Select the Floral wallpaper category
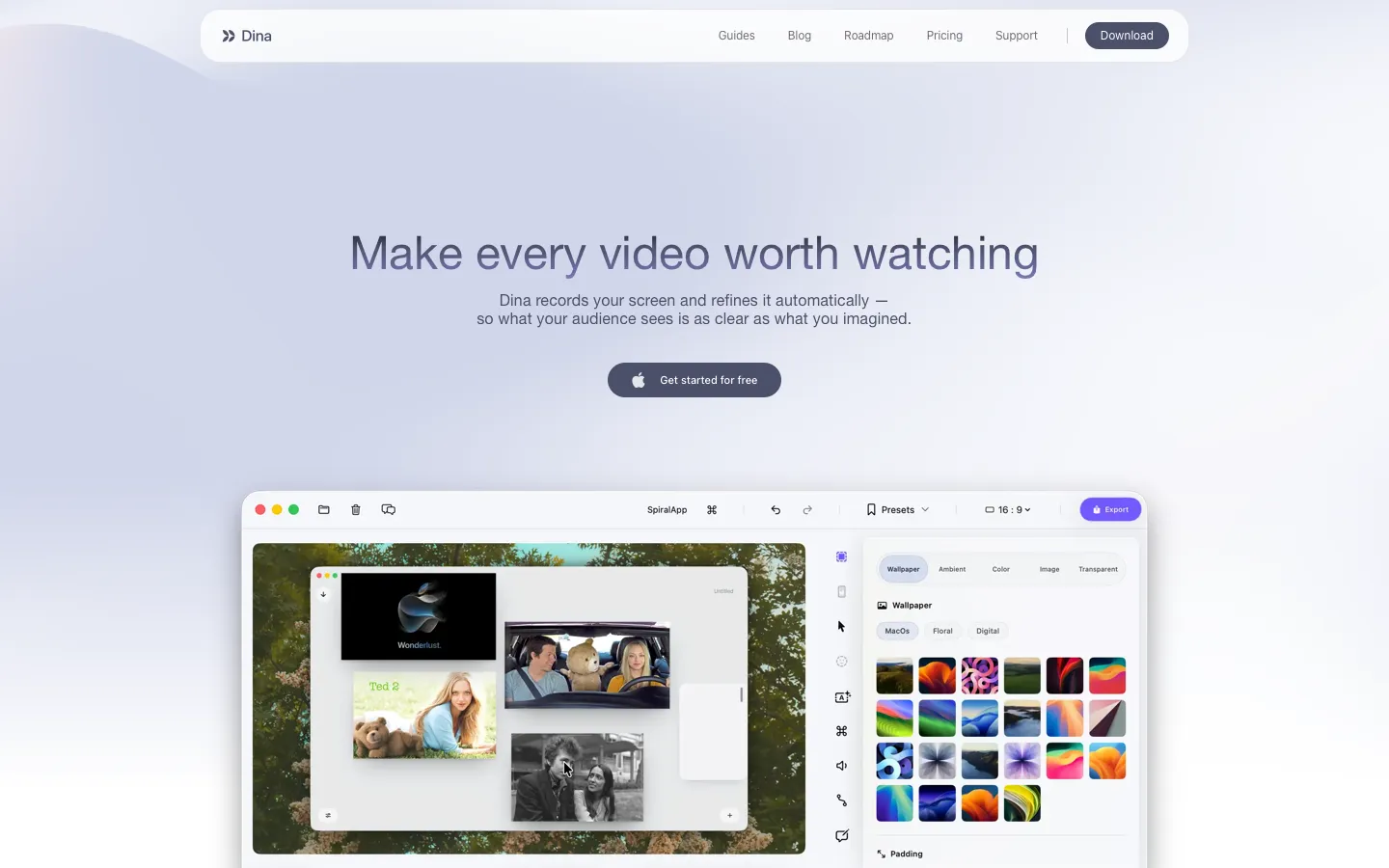The image size is (1389, 868). 942,631
